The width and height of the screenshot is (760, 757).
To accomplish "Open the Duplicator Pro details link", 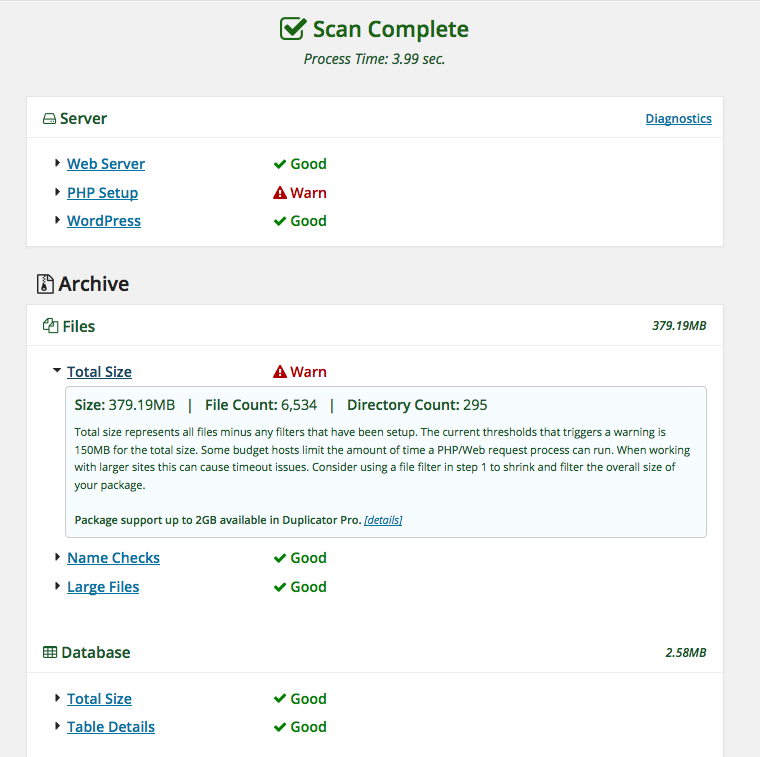I will 383,520.
